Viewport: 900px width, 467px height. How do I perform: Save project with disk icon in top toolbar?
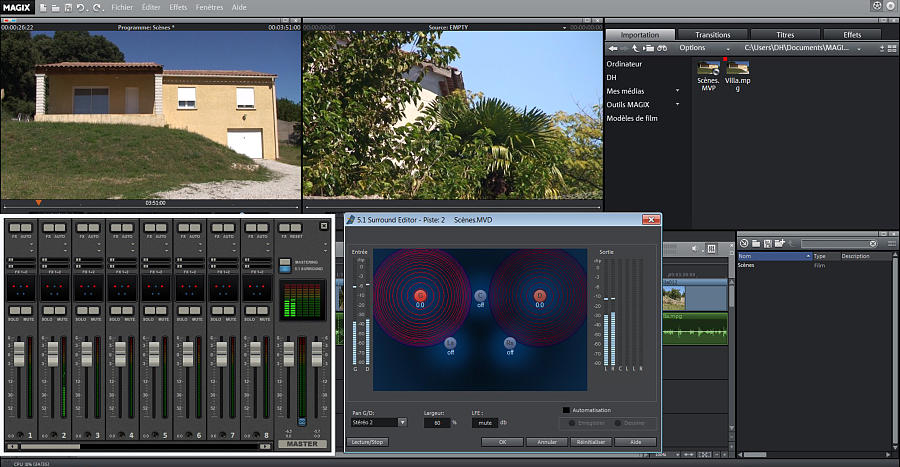(x=68, y=7)
